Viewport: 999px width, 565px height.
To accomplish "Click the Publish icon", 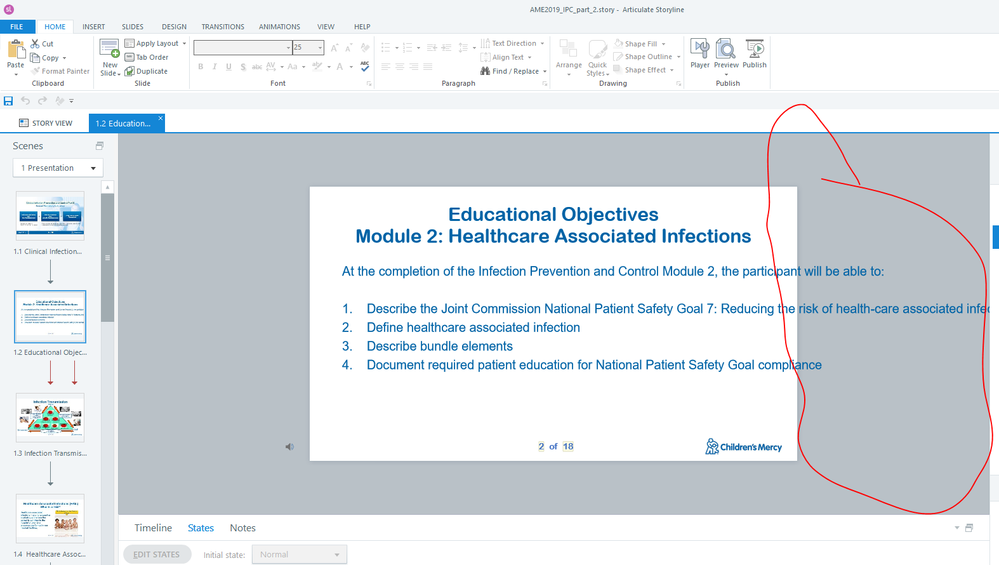I will pos(754,50).
